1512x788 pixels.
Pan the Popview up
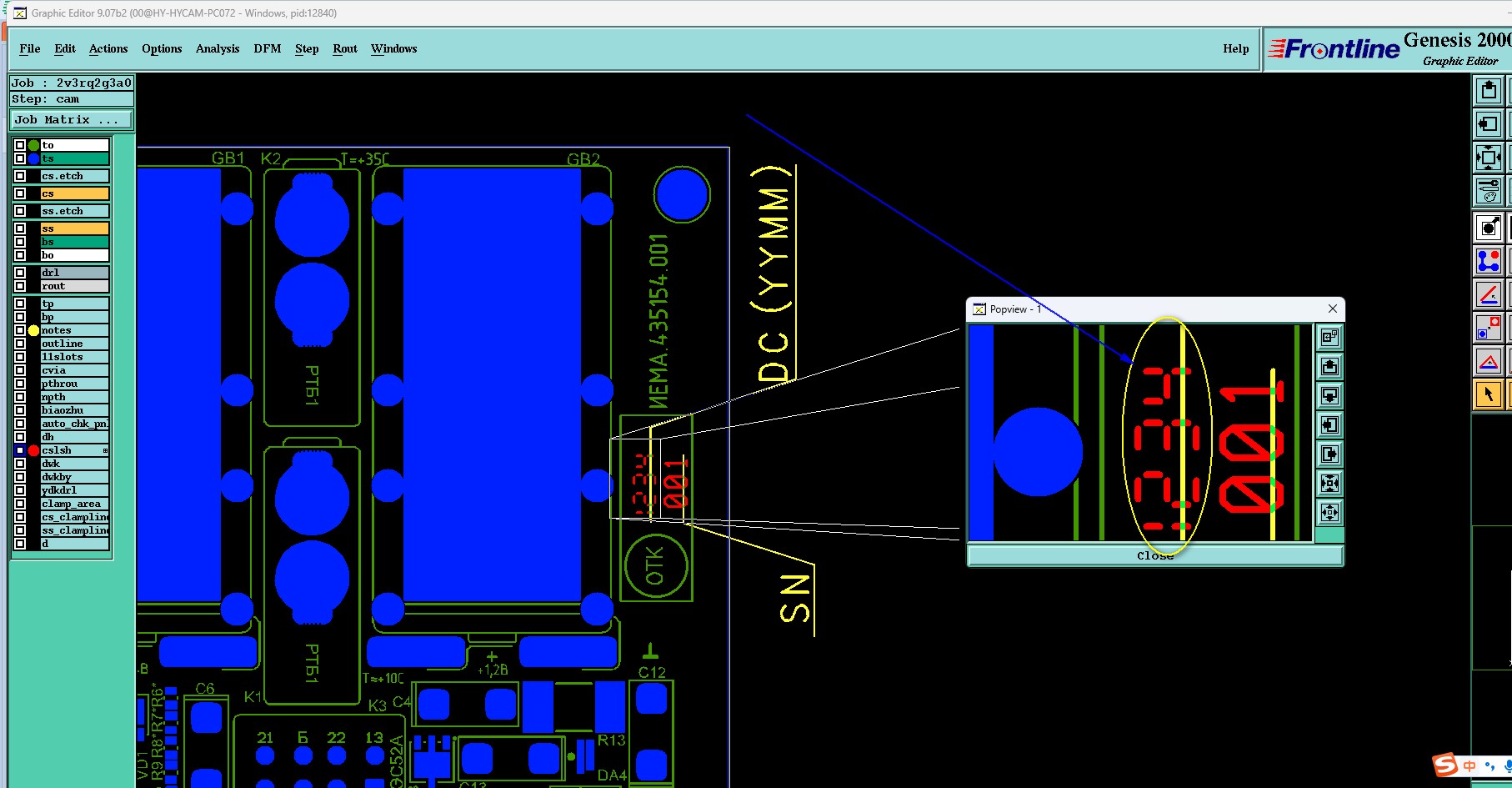(x=1330, y=366)
